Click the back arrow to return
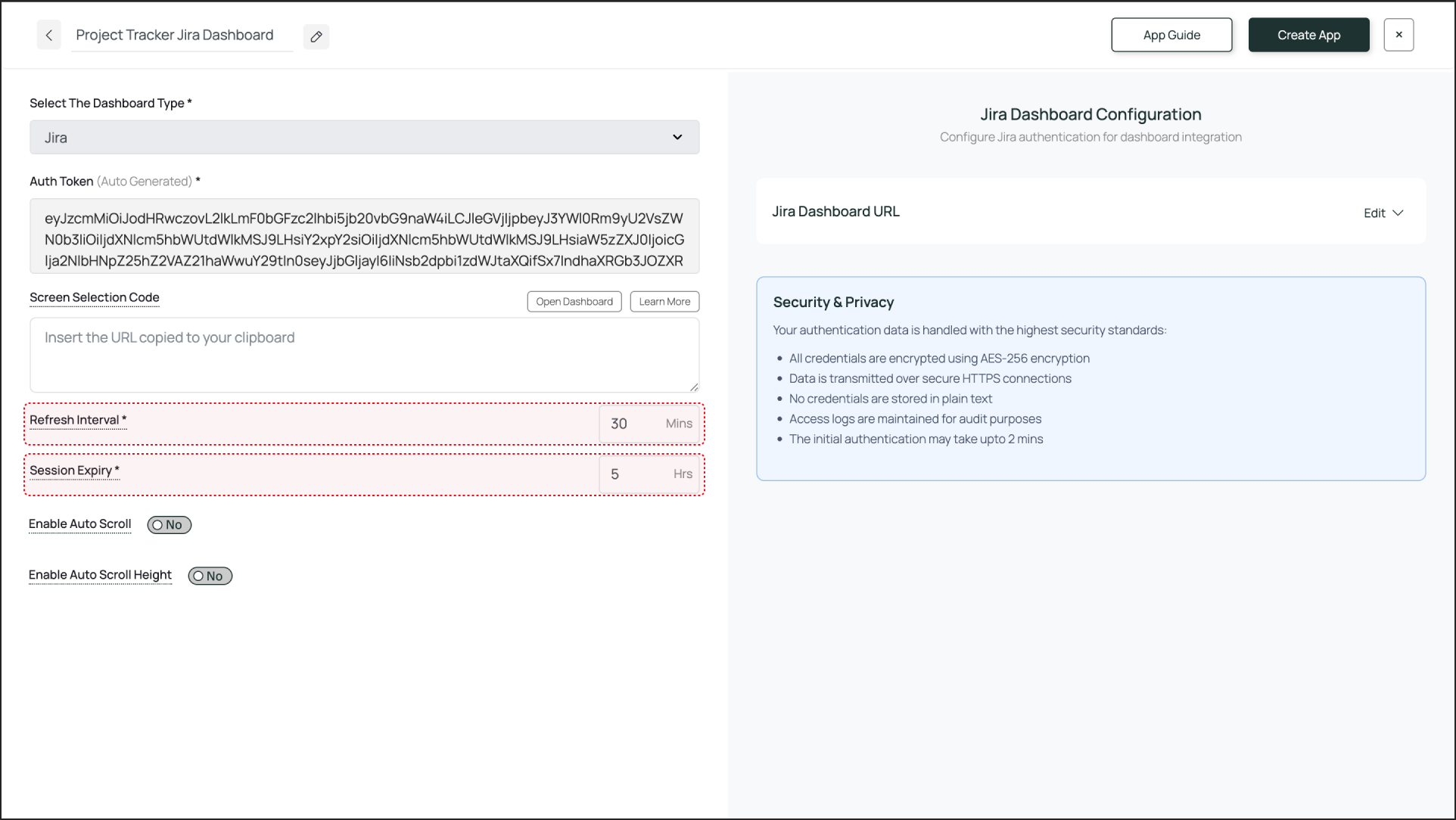This screenshot has height=820, width=1456. tap(48, 35)
